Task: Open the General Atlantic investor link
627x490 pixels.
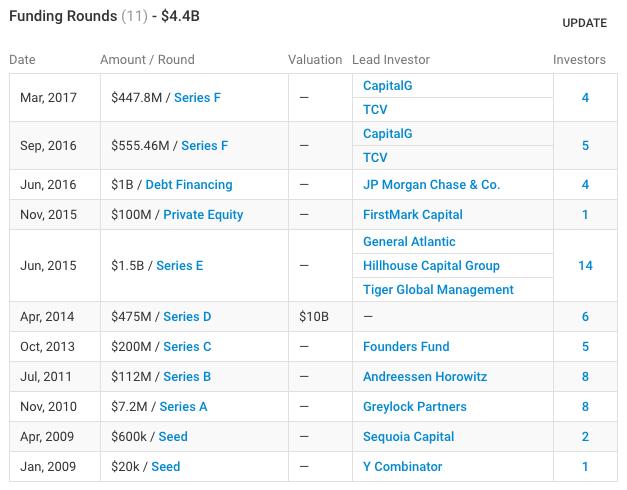Action: coord(409,242)
